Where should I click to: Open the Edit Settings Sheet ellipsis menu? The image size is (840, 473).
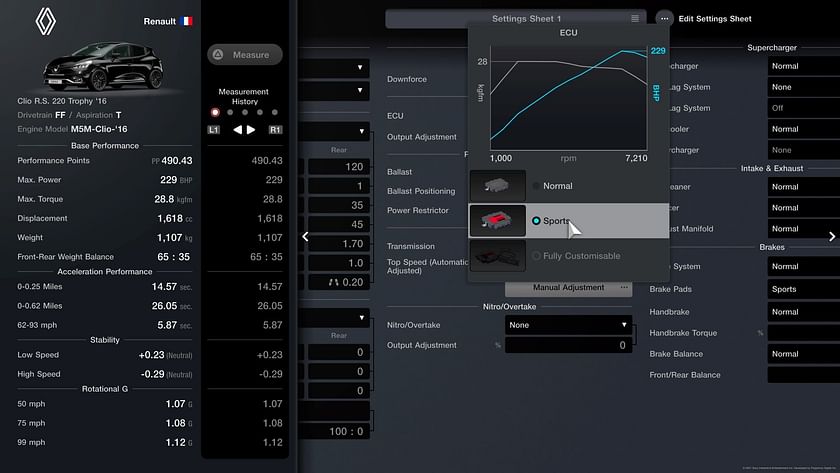click(x=664, y=19)
